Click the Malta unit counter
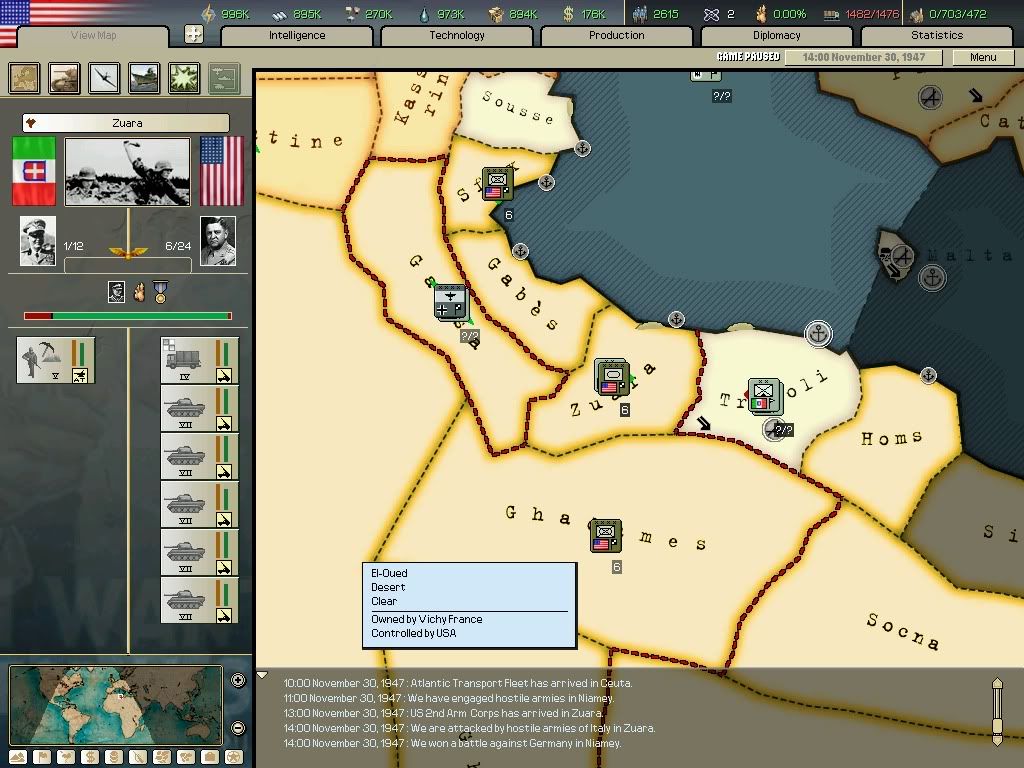The height and width of the screenshot is (768, 1024). pyautogui.click(x=892, y=255)
